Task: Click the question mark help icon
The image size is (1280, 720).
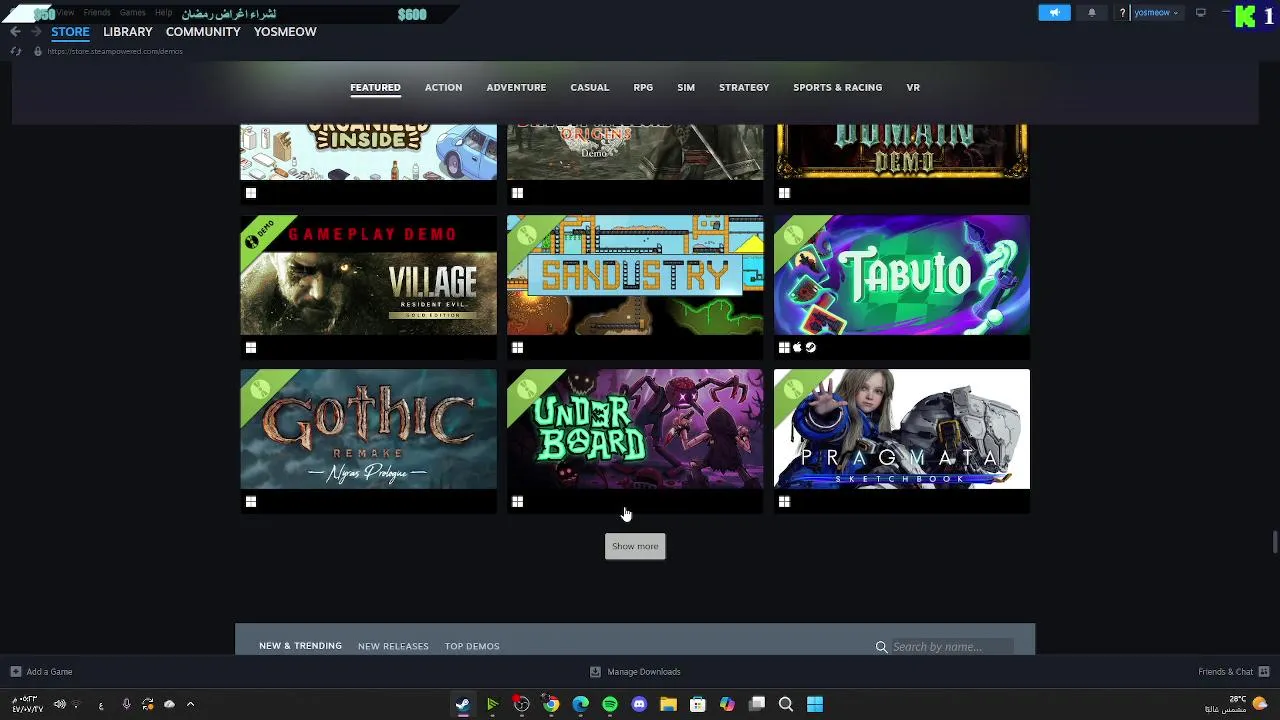Action: pyautogui.click(x=1122, y=13)
